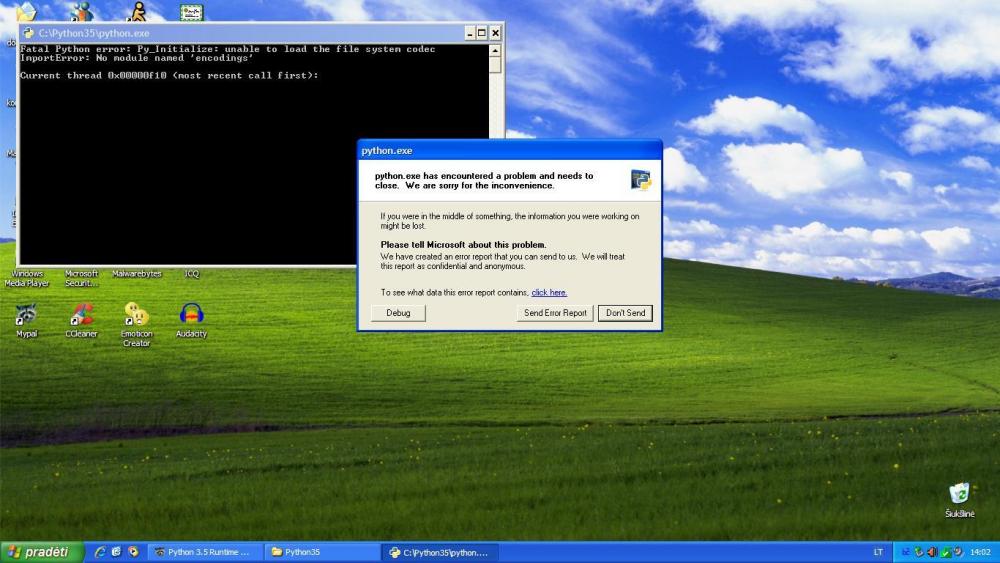
Task: Launch CCleaner from the desktop
Action: 81,315
